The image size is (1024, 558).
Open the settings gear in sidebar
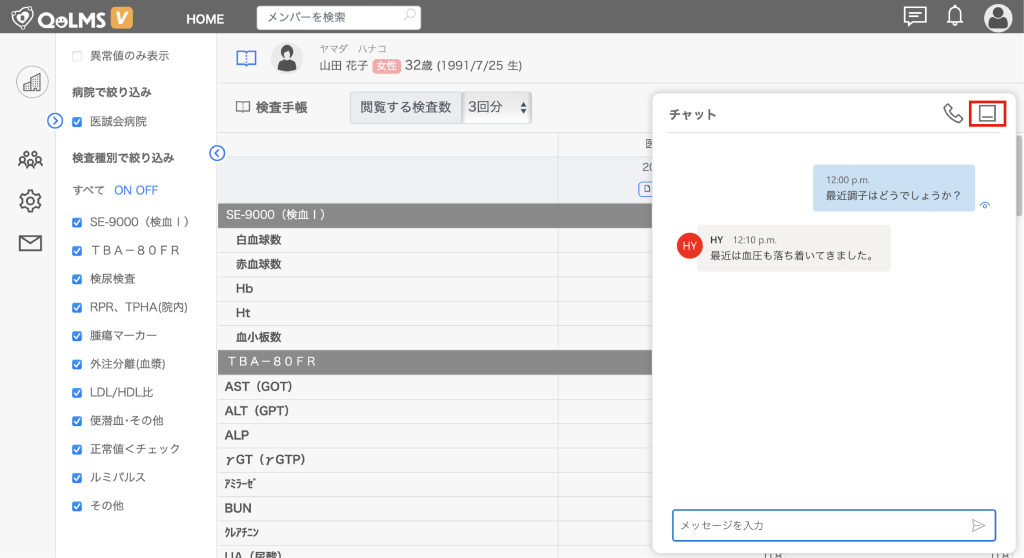coord(31,201)
